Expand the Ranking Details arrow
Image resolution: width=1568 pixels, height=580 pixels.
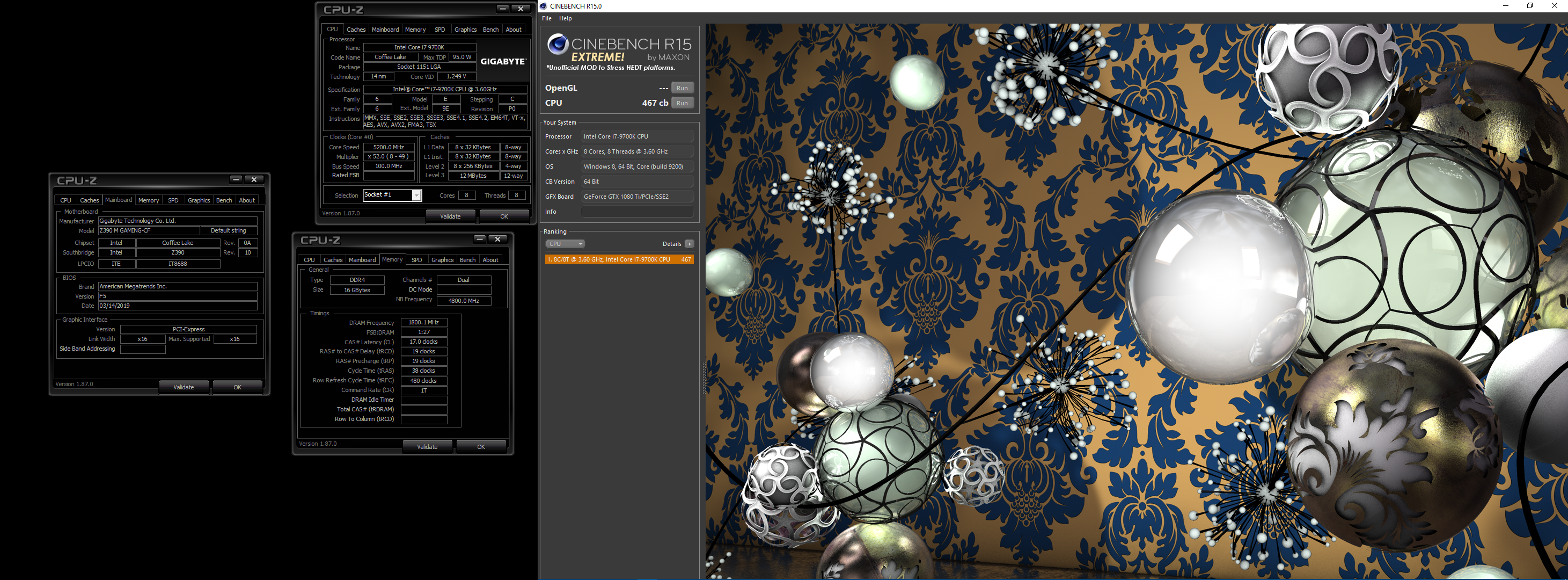(689, 244)
